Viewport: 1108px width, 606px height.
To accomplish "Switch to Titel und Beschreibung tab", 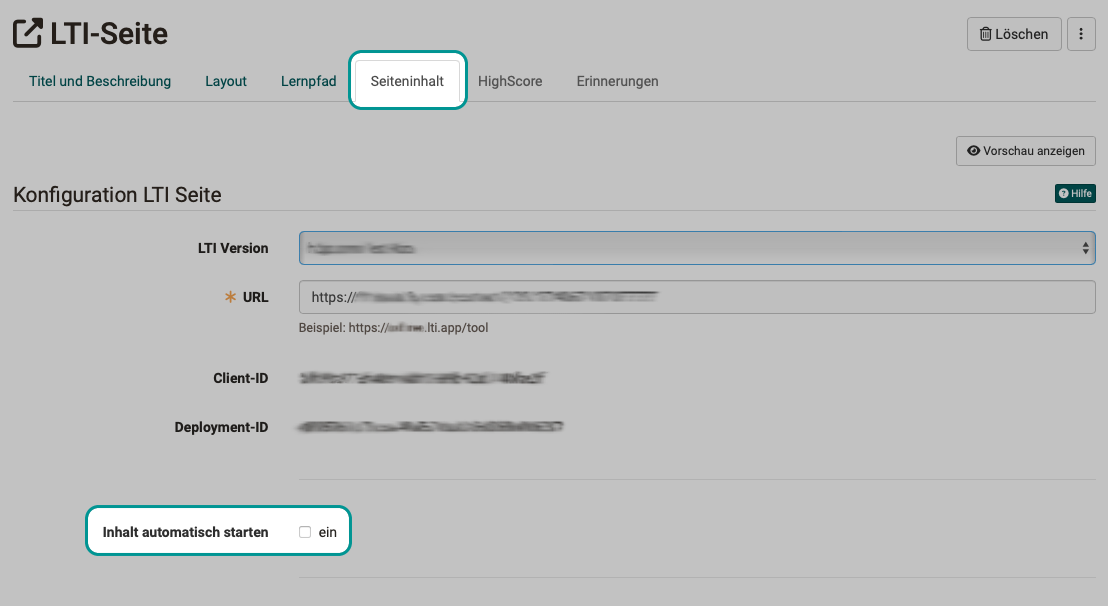I will click(x=100, y=81).
